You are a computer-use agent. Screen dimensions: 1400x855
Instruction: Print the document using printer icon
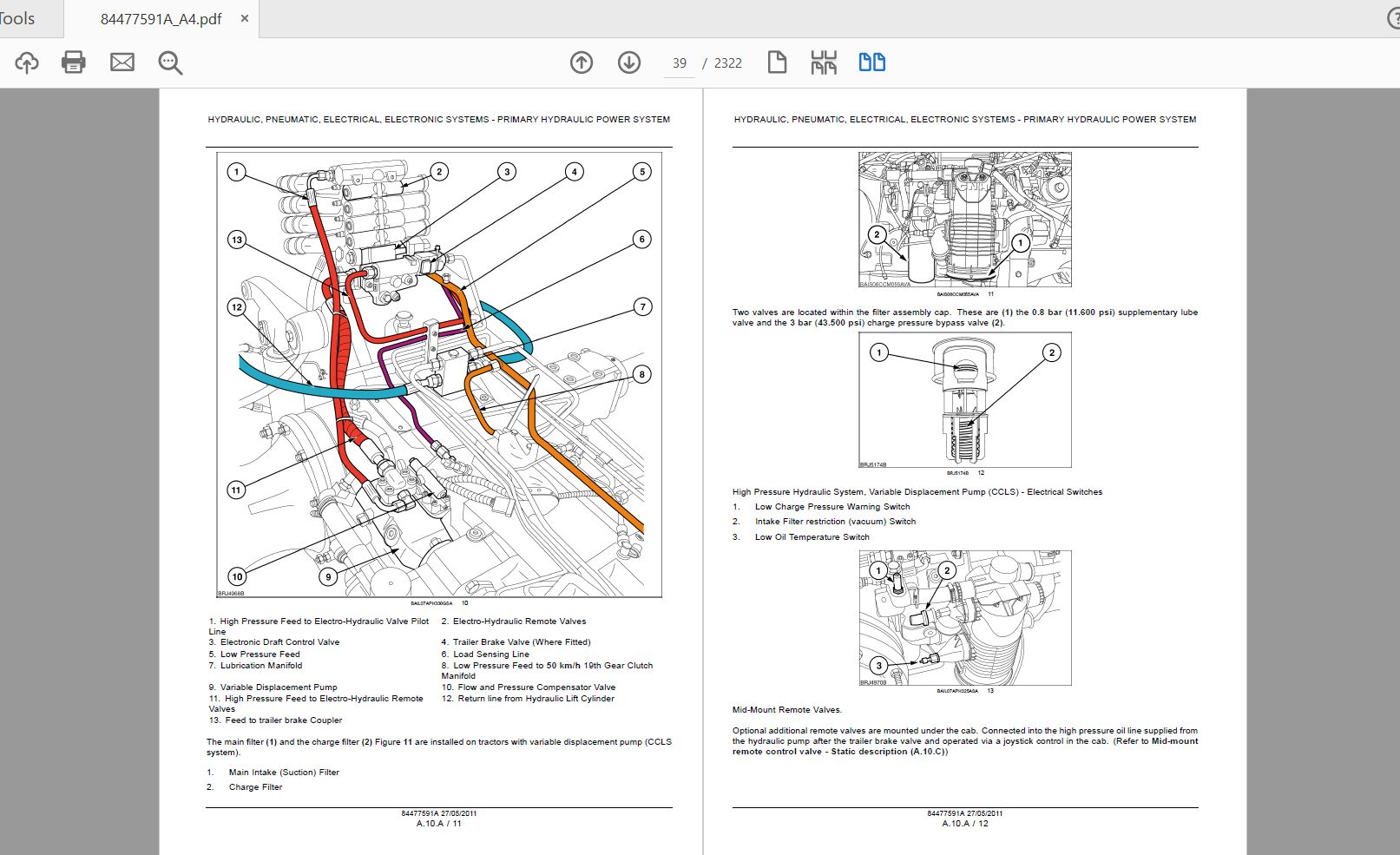(x=74, y=62)
